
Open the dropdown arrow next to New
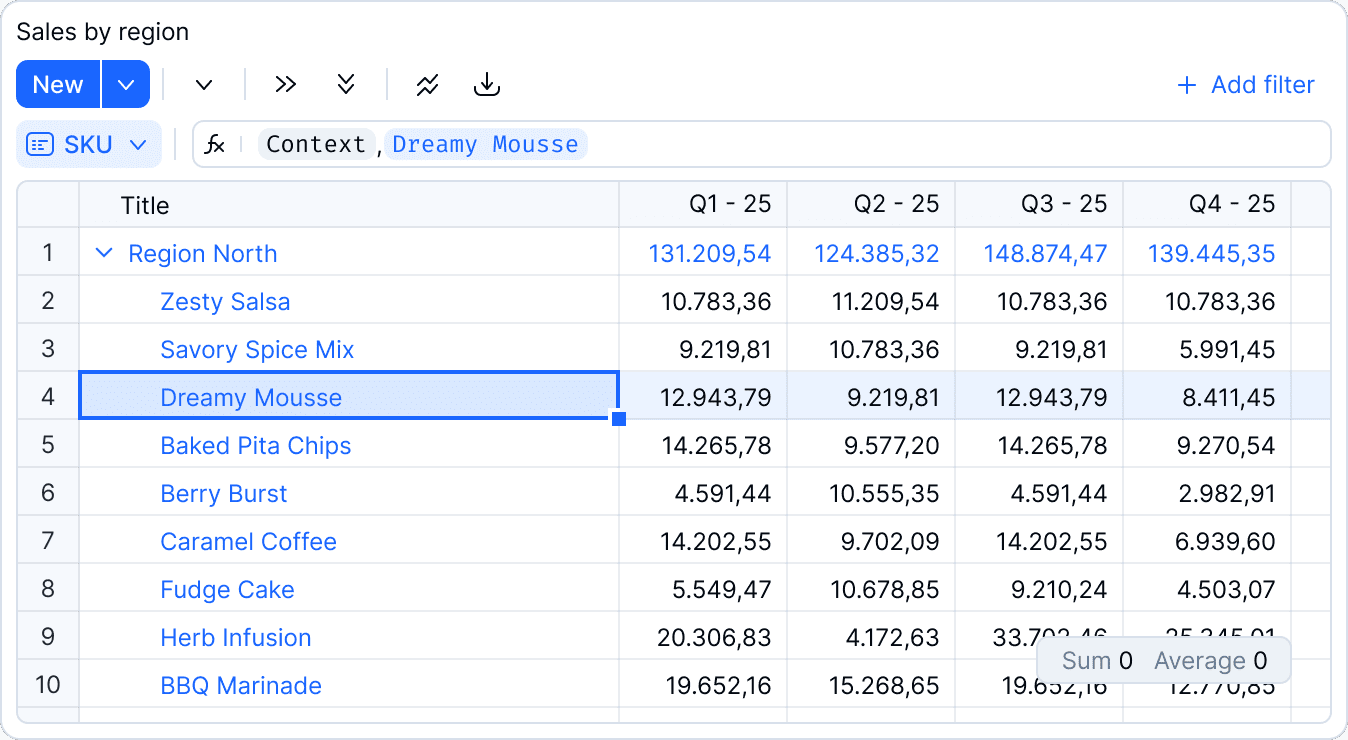pyautogui.click(x=126, y=85)
